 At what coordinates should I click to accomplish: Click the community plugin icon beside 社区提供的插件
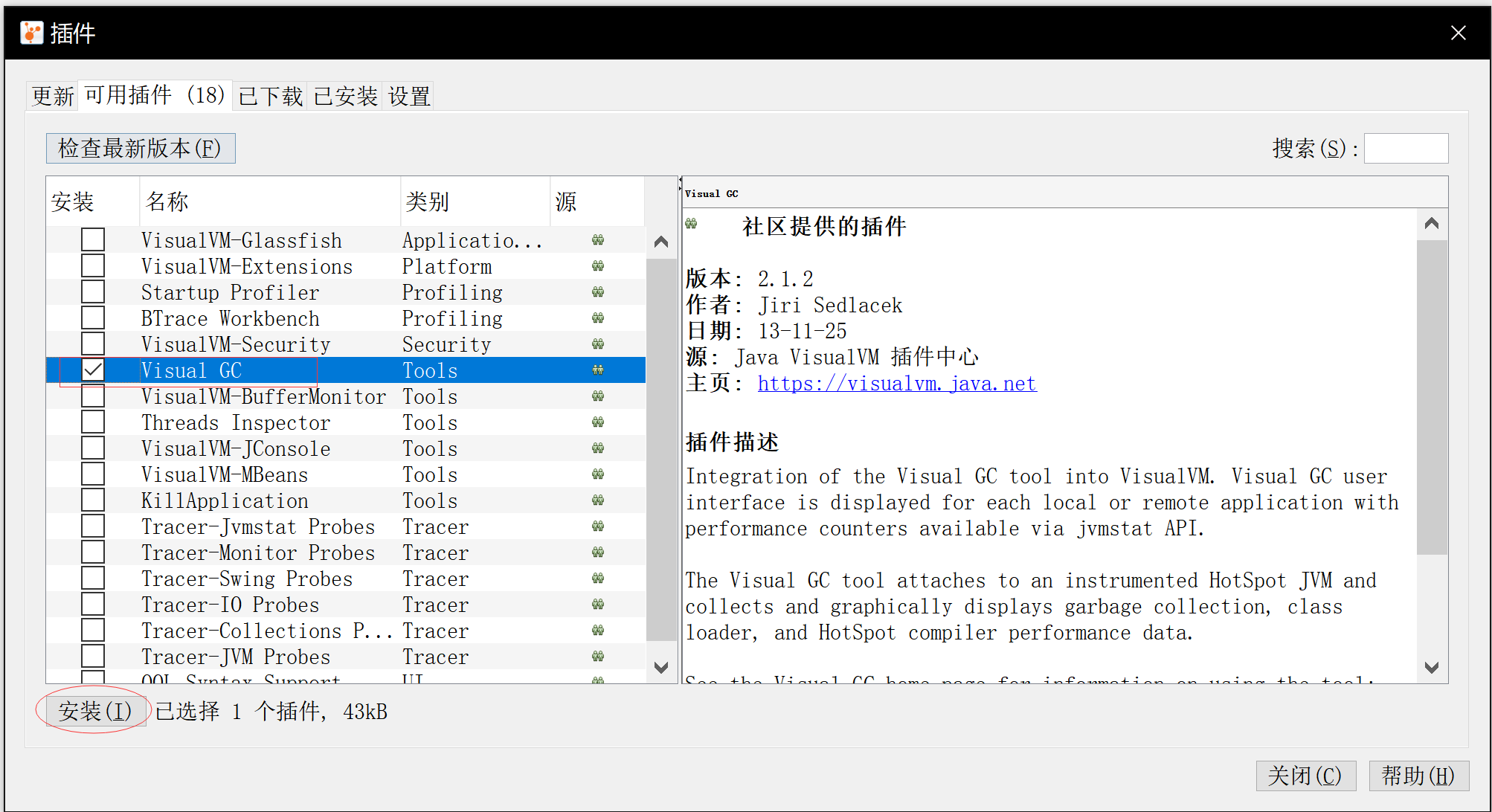[x=692, y=223]
